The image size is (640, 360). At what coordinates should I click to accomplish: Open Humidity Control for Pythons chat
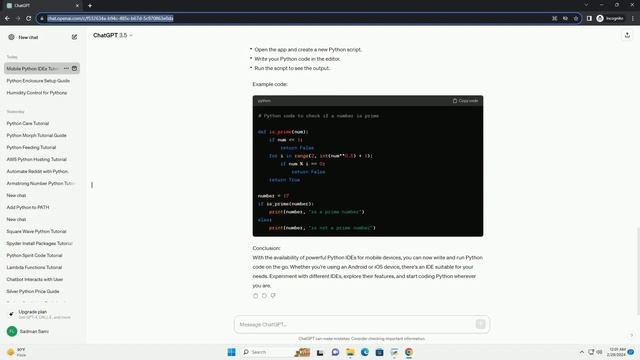(37, 93)
